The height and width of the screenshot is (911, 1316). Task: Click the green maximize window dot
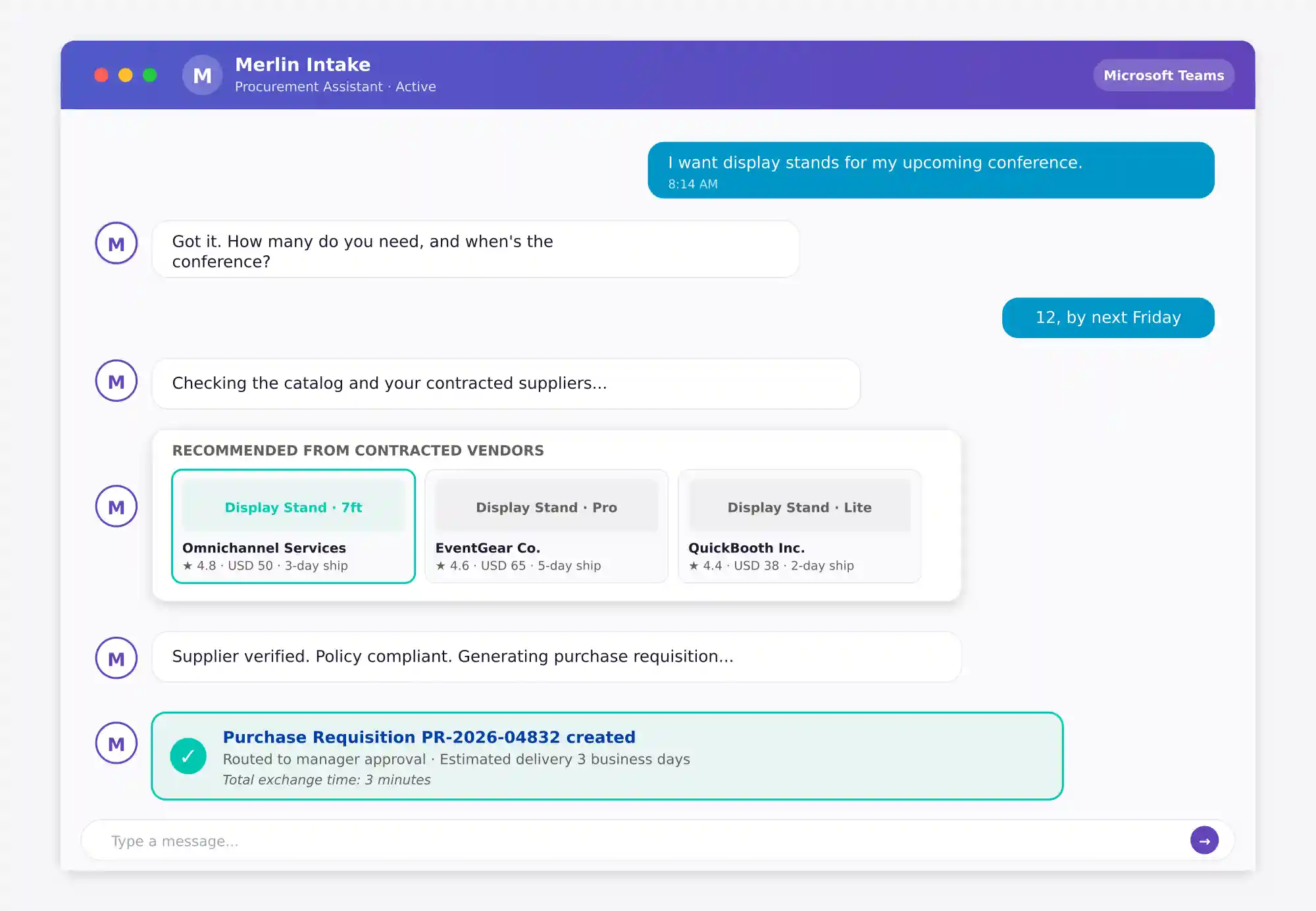tap(150, 75)
